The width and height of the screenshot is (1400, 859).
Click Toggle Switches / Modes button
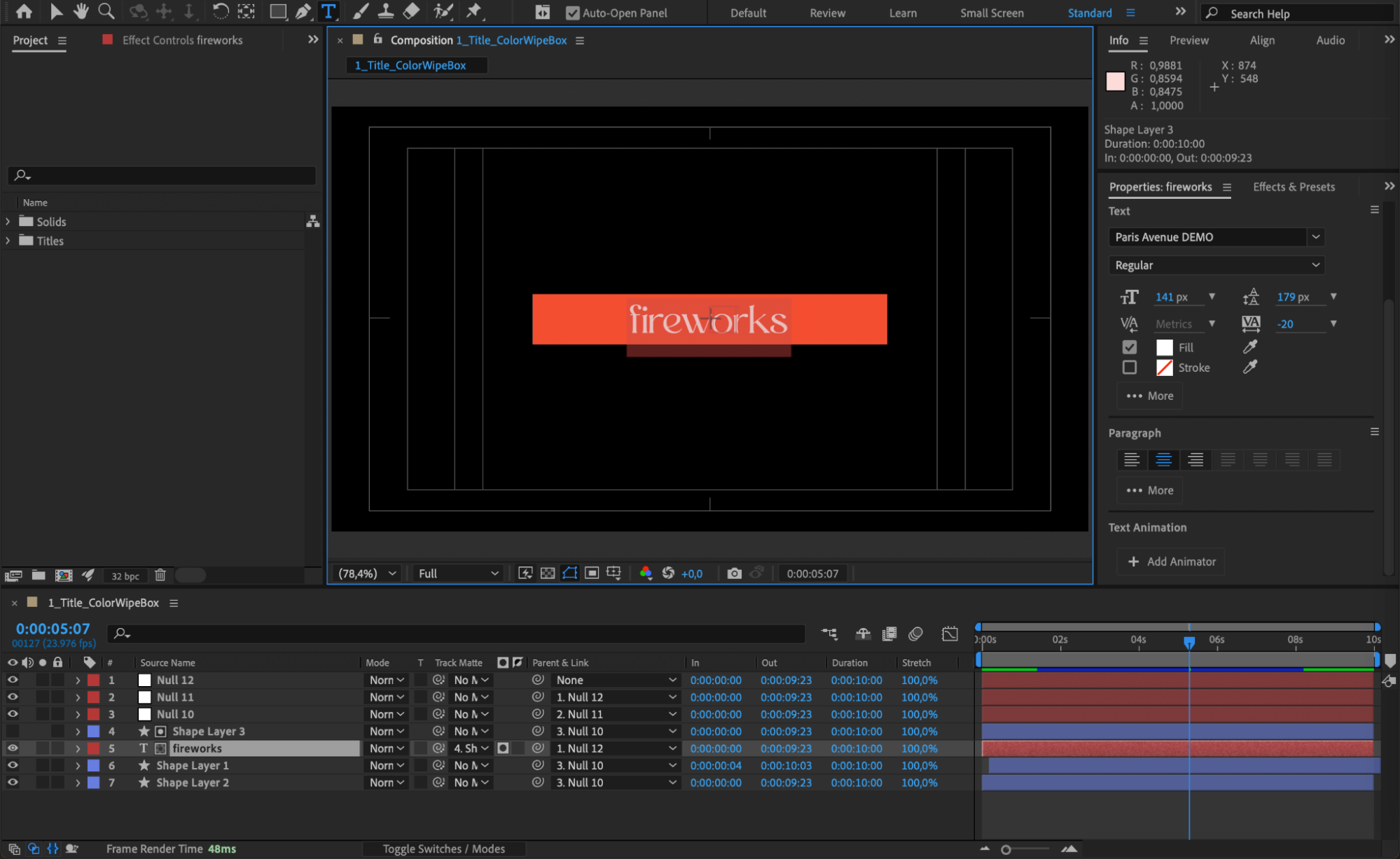(443, 848)
